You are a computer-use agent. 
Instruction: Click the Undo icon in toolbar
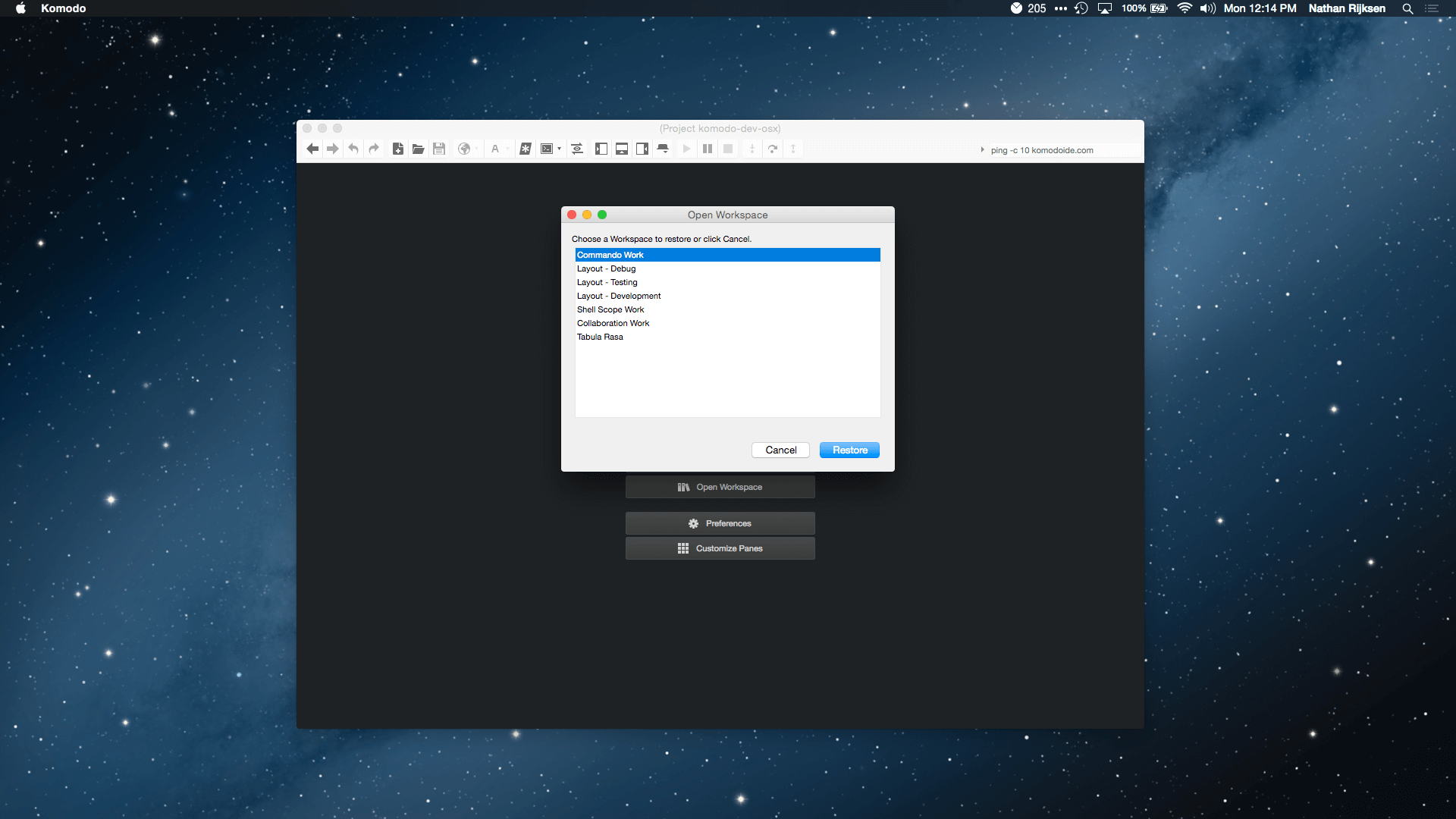[353, 149]
